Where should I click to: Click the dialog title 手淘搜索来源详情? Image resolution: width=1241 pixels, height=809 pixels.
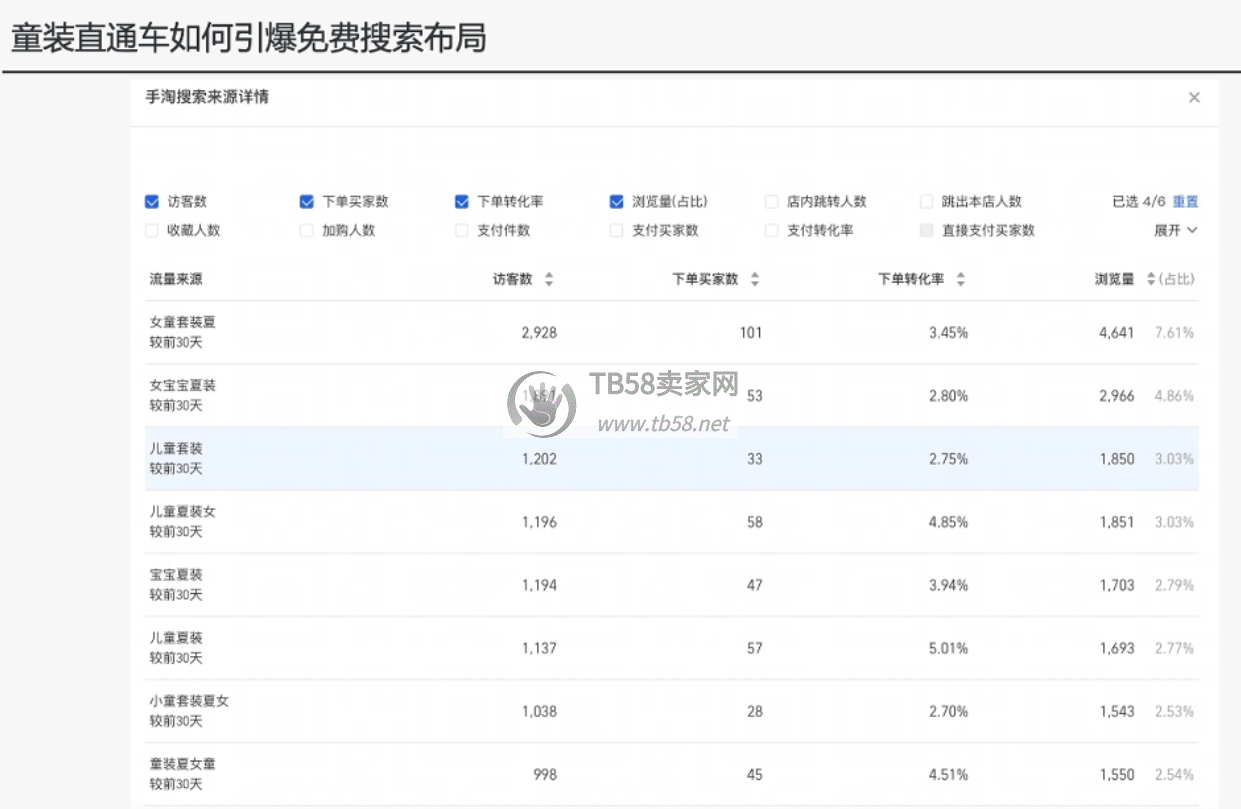(207, 97)
